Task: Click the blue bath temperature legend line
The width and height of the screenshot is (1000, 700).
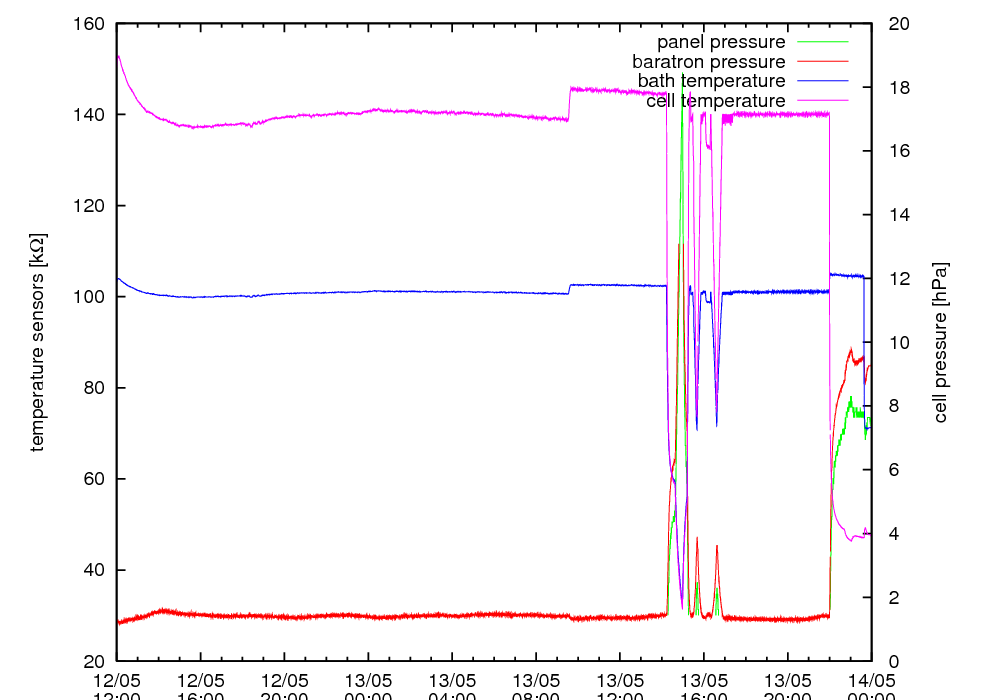Action: click(822, 81)
